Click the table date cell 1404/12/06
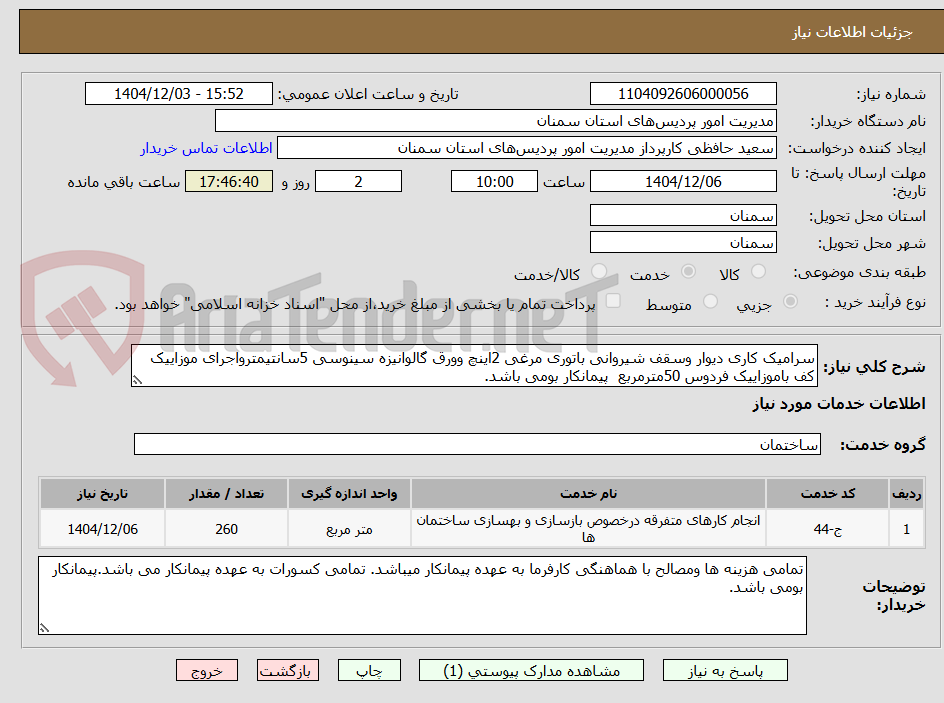This screenshot has height=703, width=944. (x=102, y=528)
